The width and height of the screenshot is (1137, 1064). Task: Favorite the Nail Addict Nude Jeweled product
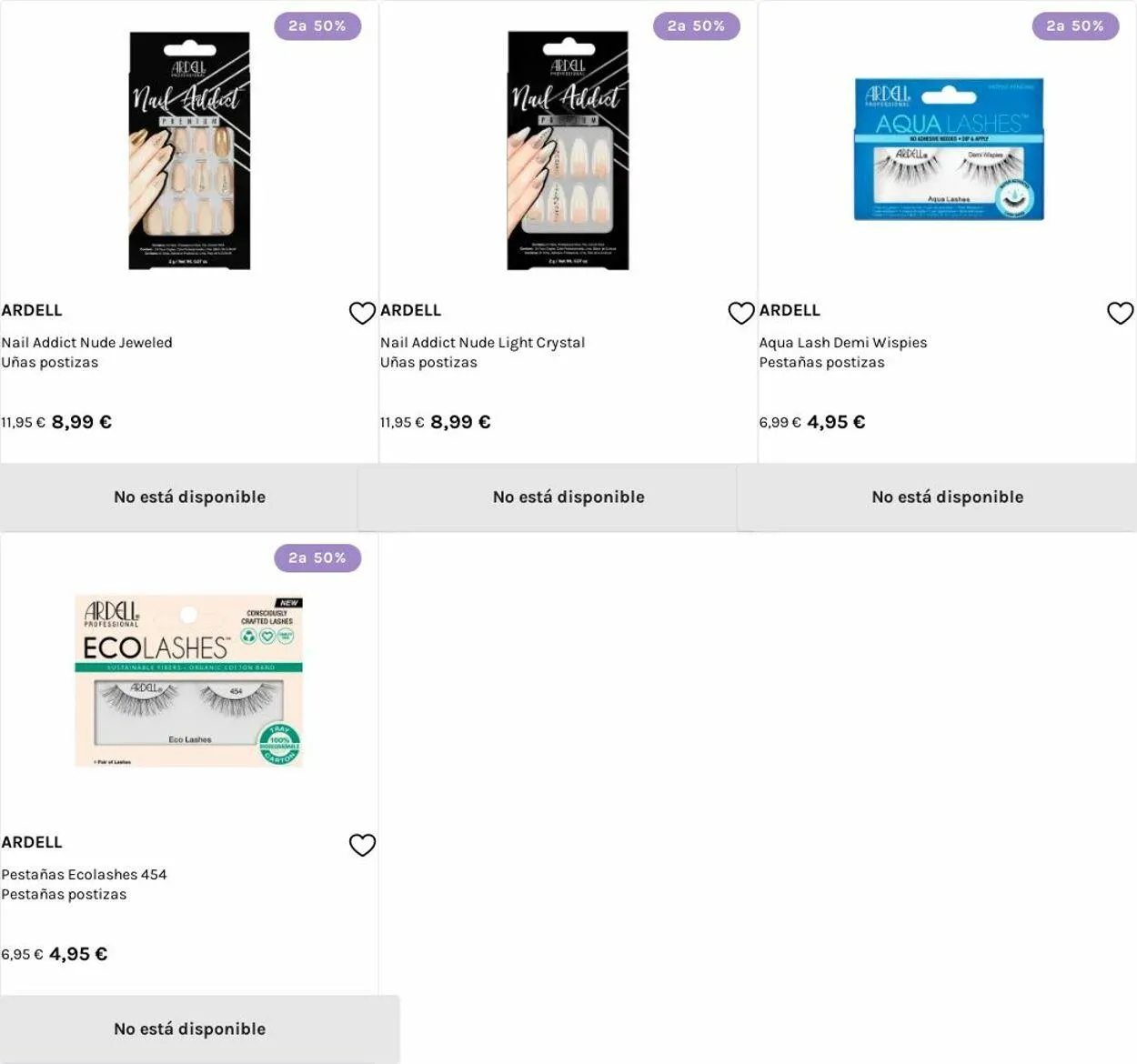pos(362,313)
